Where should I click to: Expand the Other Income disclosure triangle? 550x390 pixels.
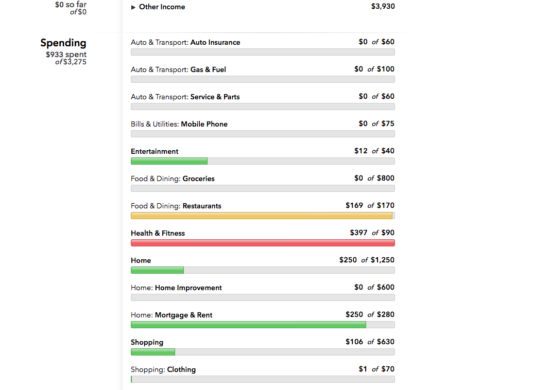tap(133, 7)
